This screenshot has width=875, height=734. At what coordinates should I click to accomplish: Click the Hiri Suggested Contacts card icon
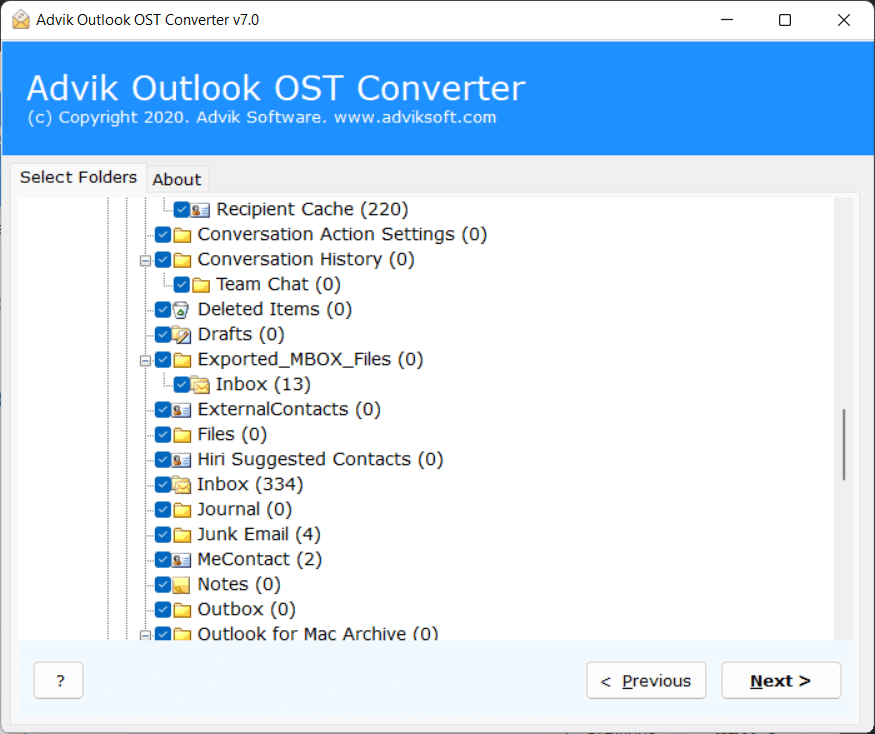point(182,460)
